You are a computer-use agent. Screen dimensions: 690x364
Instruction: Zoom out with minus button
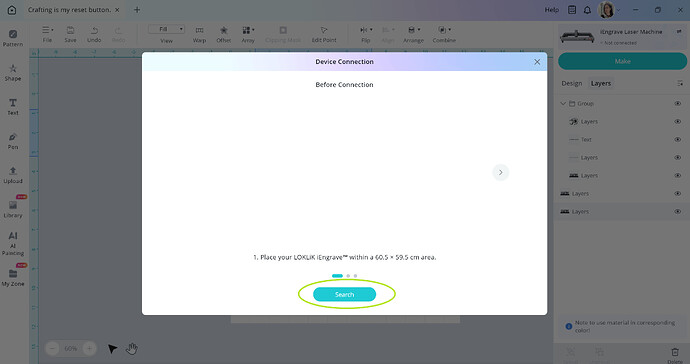[x=52, y=349]
